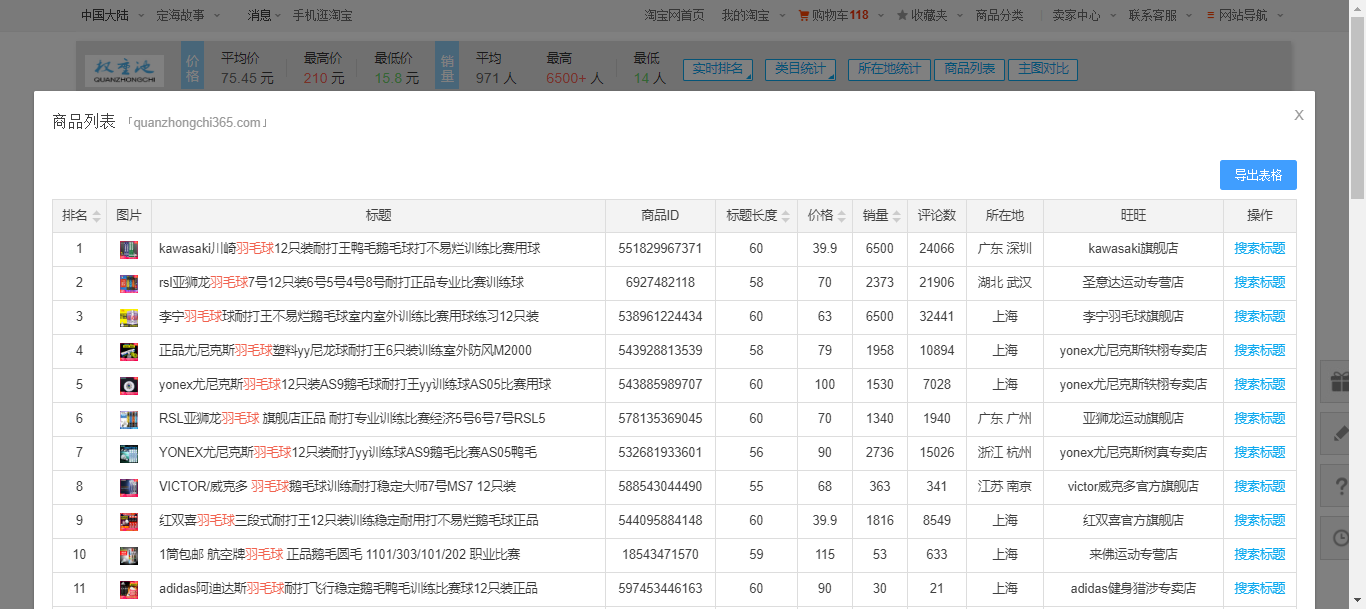Click the 1筒包邮 航空牌羽毛球 title
This screenshot has height=609, width=1366.
pyautogui.click(x=339, y=555)
